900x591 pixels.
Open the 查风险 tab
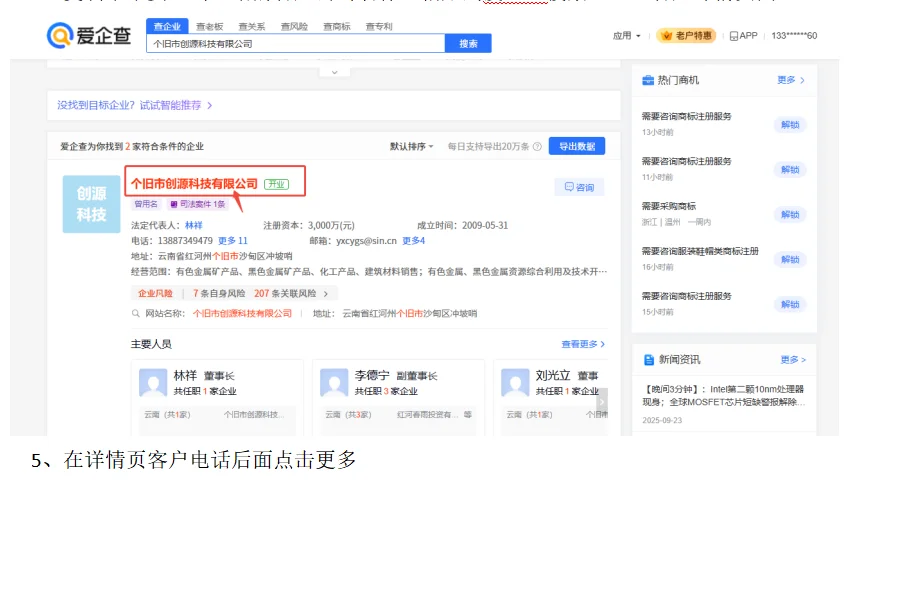point(294,26)
